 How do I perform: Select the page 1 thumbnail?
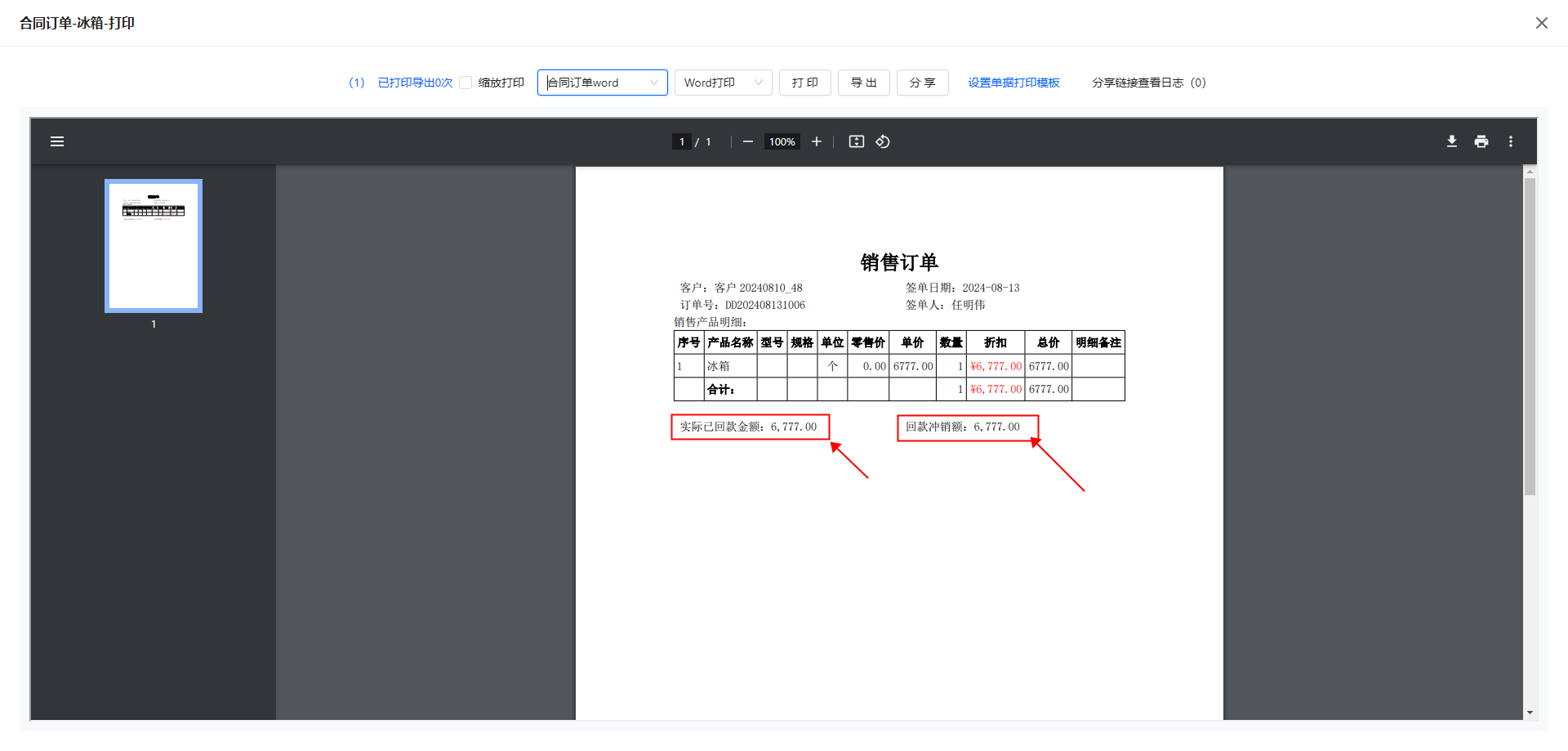click(x=154, y=246)
